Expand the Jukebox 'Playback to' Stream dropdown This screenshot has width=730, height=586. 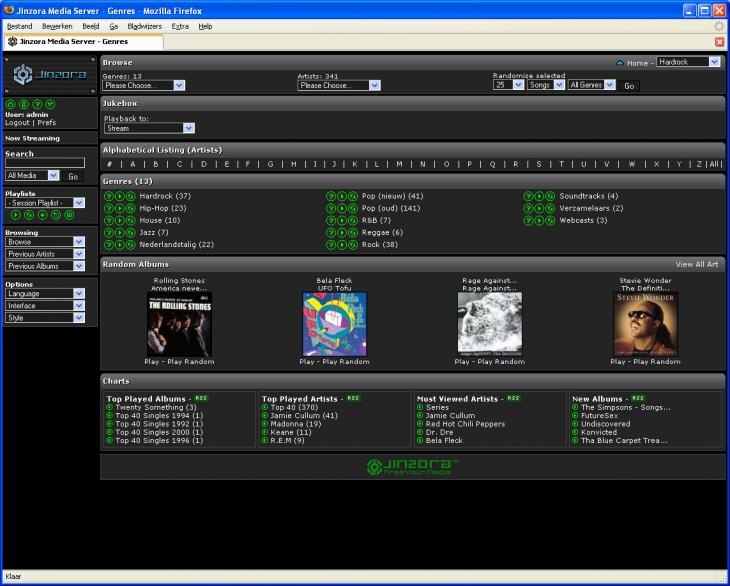click(x=149, y=128)
